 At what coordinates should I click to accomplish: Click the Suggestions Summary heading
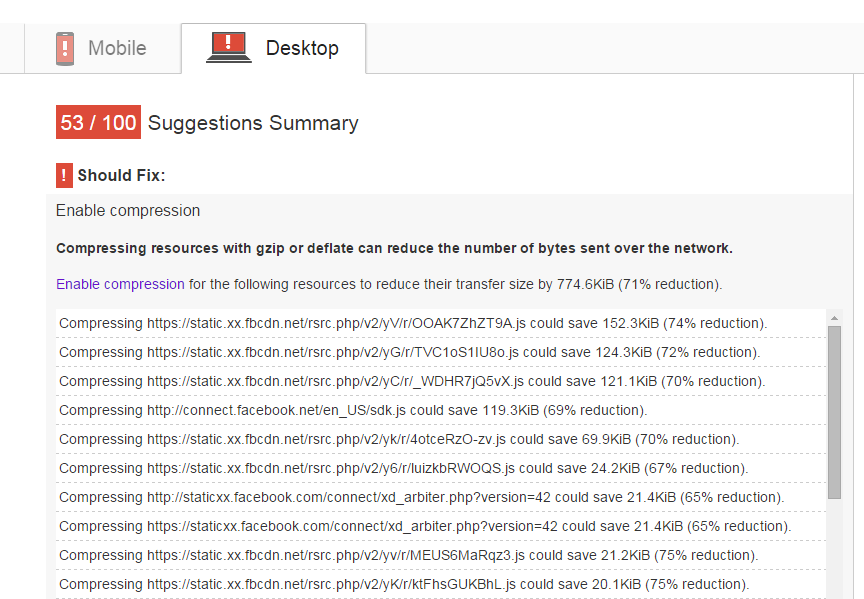pyautogui.click(x=253, y=123)
